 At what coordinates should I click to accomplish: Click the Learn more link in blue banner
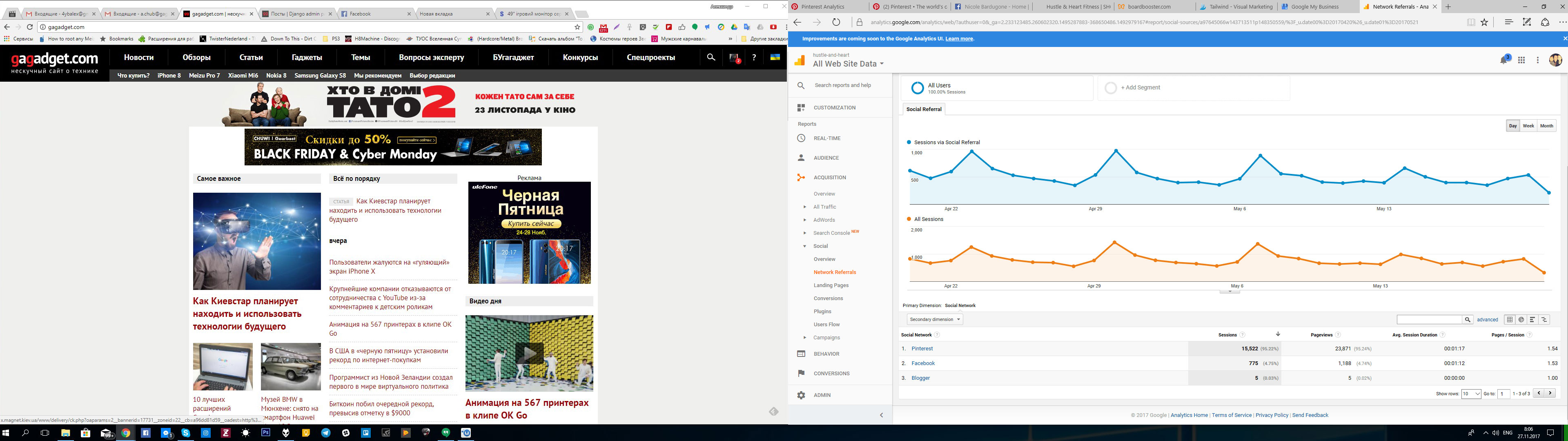click(959, 39)
